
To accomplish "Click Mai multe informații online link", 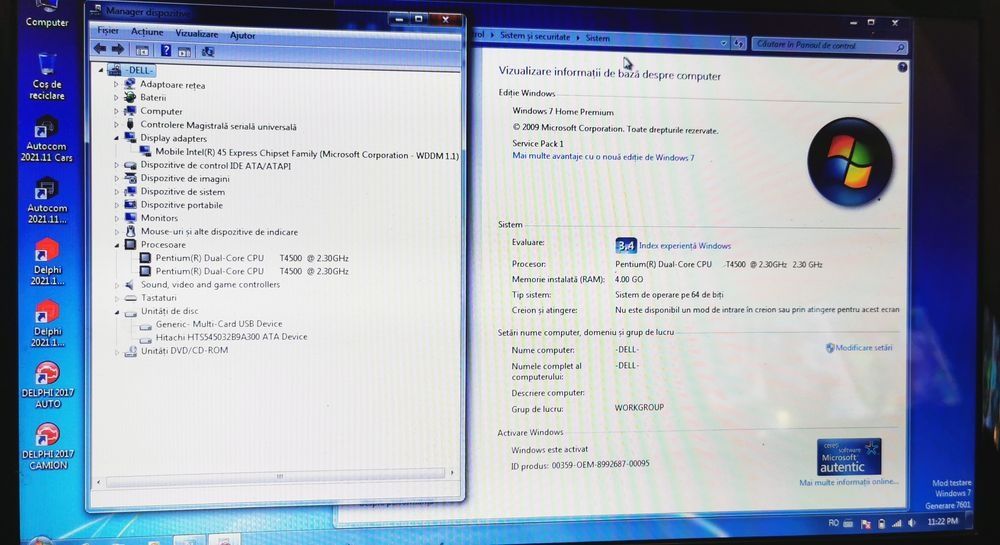I will coord(848,482).
